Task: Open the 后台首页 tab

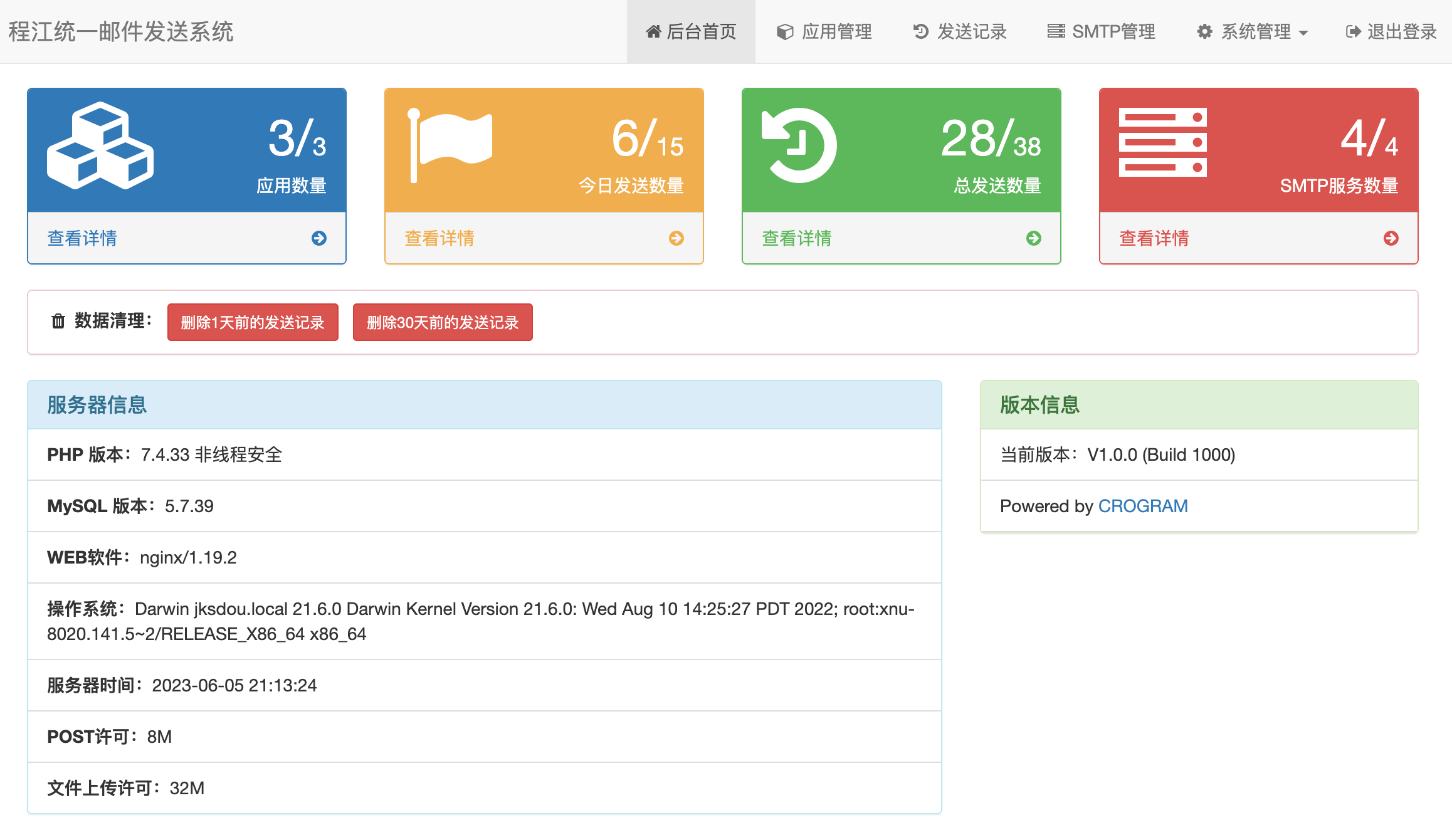Action: [x=691, y=31]
